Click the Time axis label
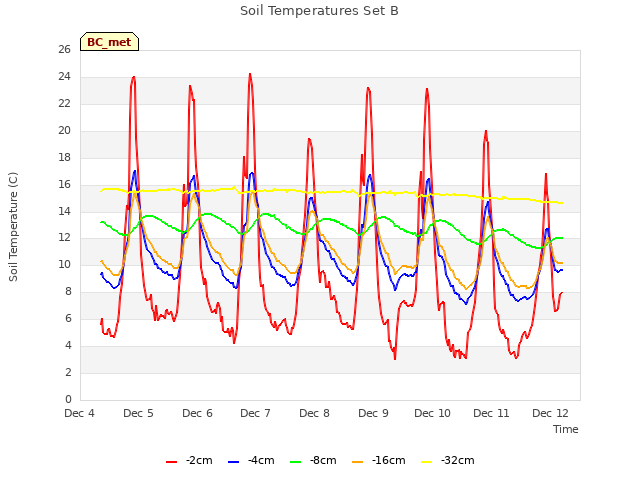 (x=565, y=429)
